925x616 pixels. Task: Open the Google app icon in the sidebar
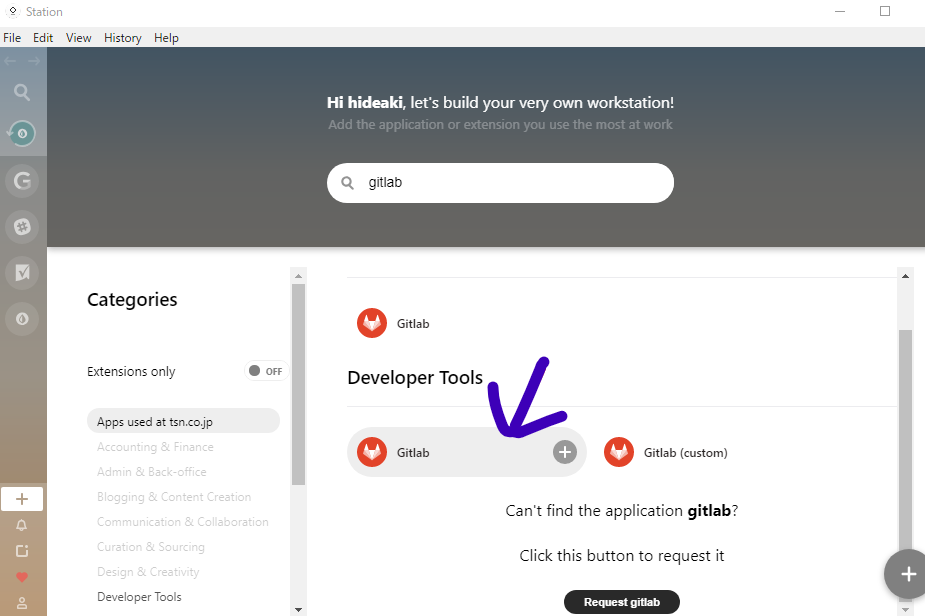click(22, 181)
